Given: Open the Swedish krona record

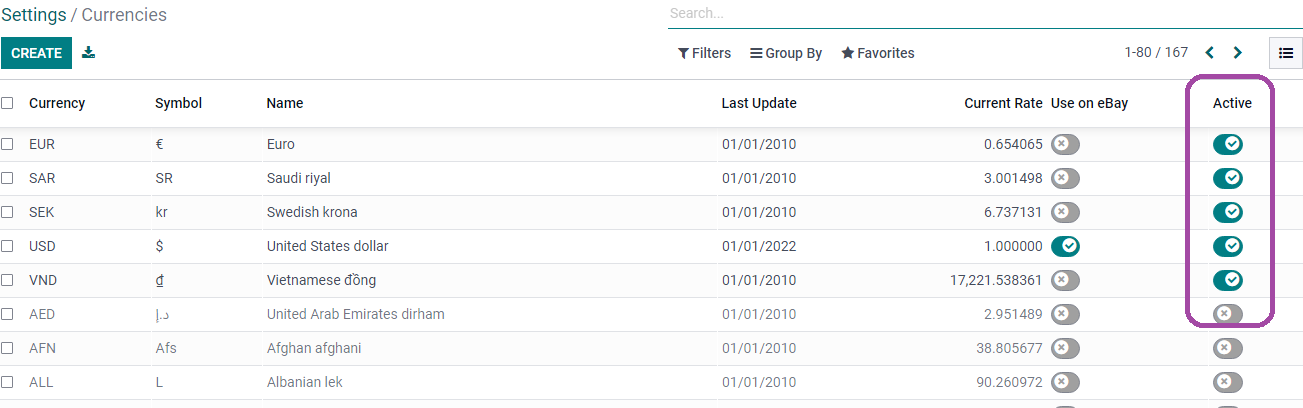Looking at the screenshot, I should (x=312, y=212).
